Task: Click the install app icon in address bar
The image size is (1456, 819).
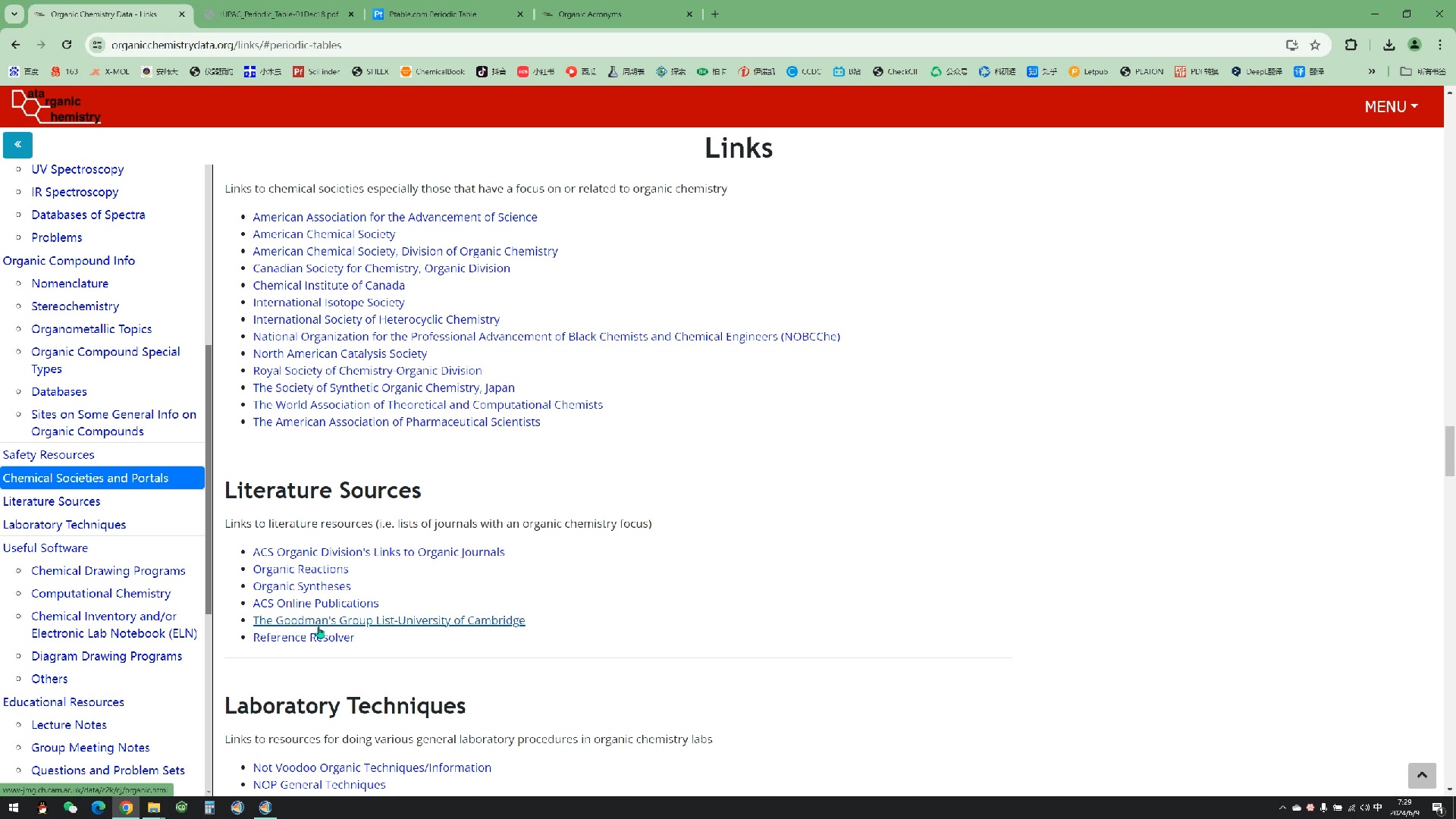Action: pyautogui.click(x=1292, y=45)
